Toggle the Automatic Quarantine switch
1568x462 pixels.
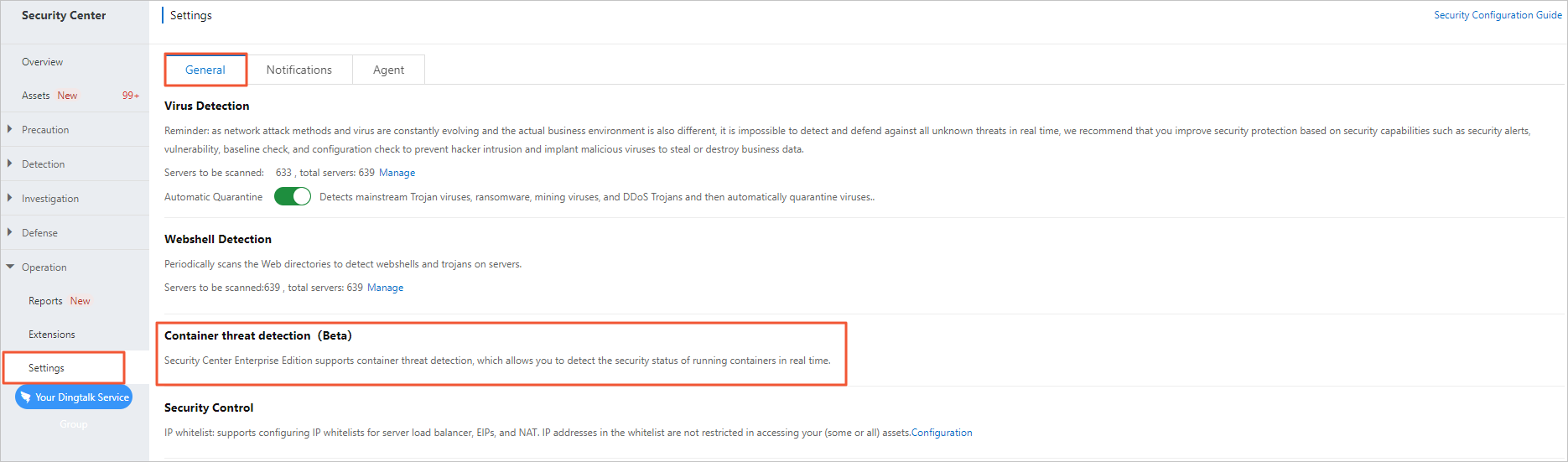[x=293, y=196]
